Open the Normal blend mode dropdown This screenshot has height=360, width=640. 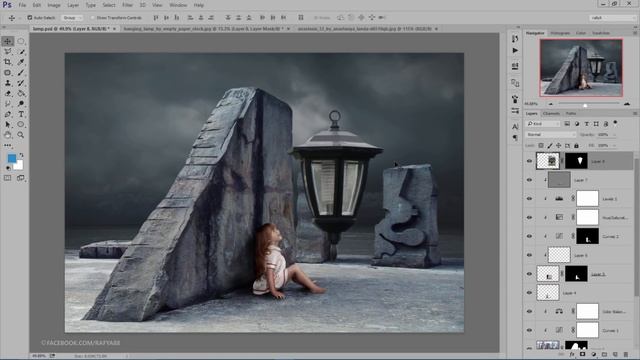550,134
